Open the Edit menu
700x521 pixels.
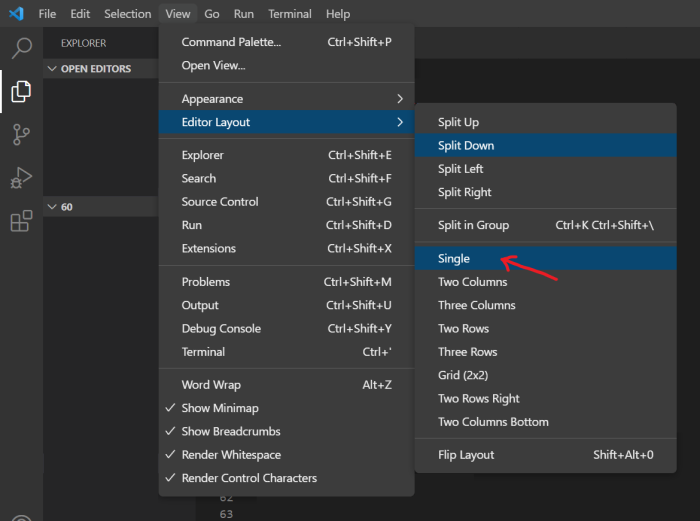coord(80,14)
